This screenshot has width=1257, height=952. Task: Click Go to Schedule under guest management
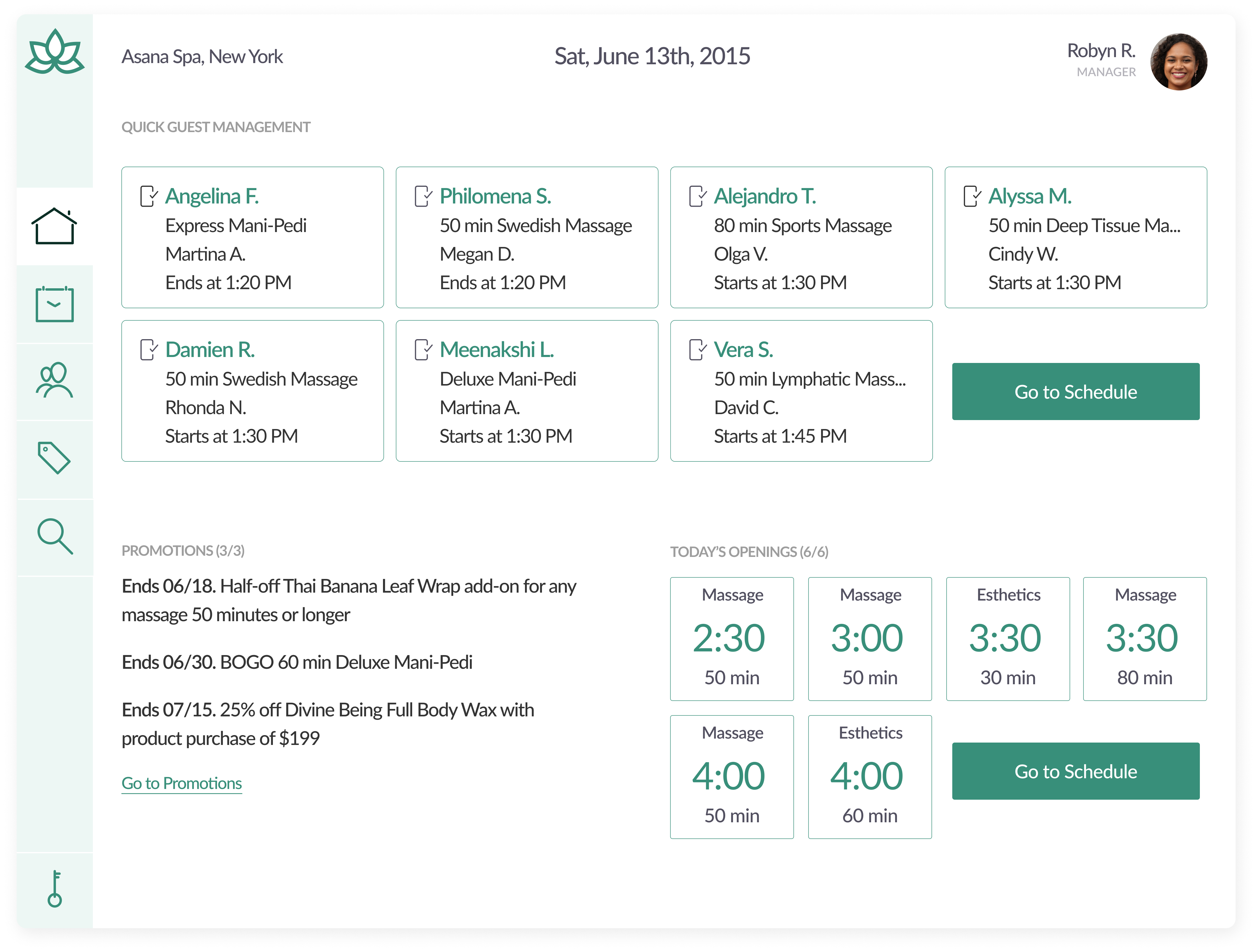(x=1075, y=392)
